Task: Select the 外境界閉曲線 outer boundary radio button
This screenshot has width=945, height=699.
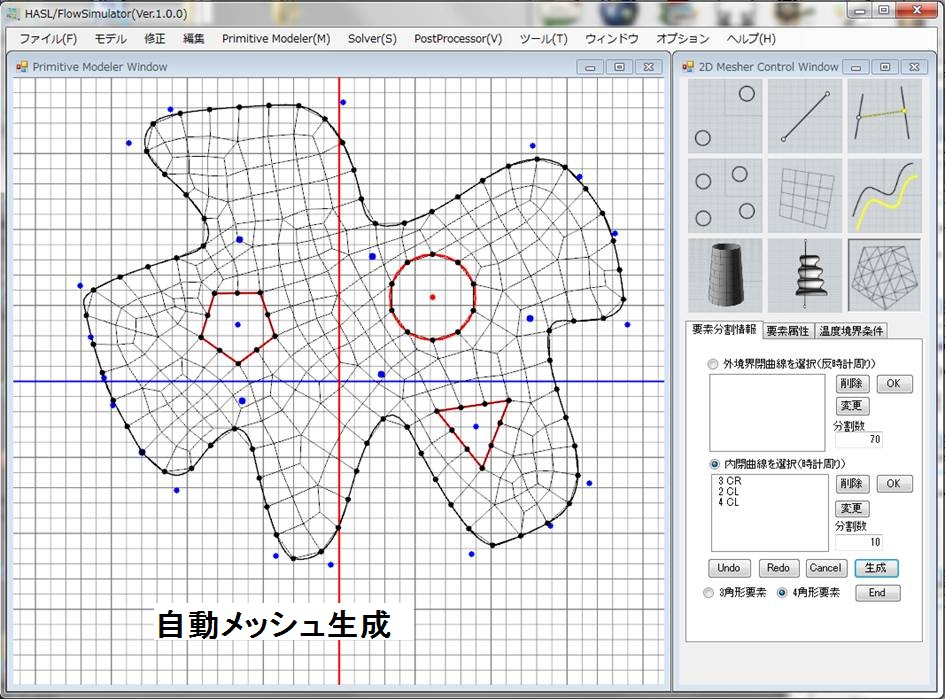Action: pyautogui.click(x=713, y=364)
